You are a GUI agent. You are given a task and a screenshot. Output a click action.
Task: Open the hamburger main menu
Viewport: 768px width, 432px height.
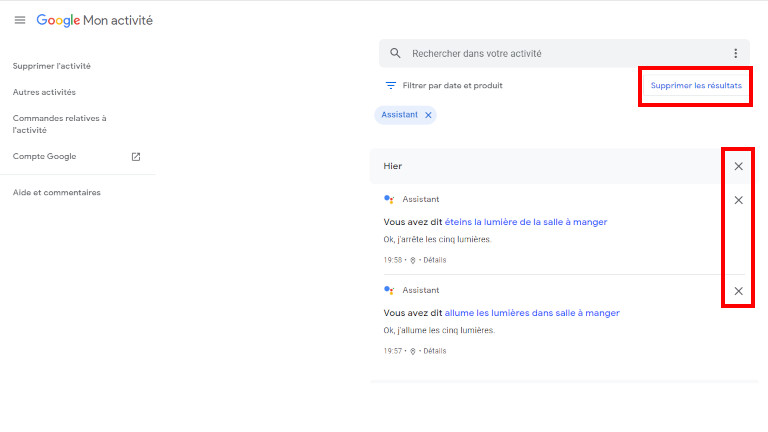coord(20,20)
